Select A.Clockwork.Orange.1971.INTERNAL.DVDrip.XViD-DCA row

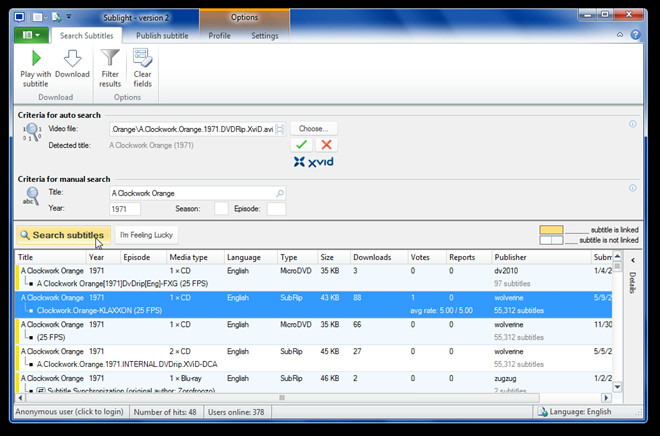314,358
